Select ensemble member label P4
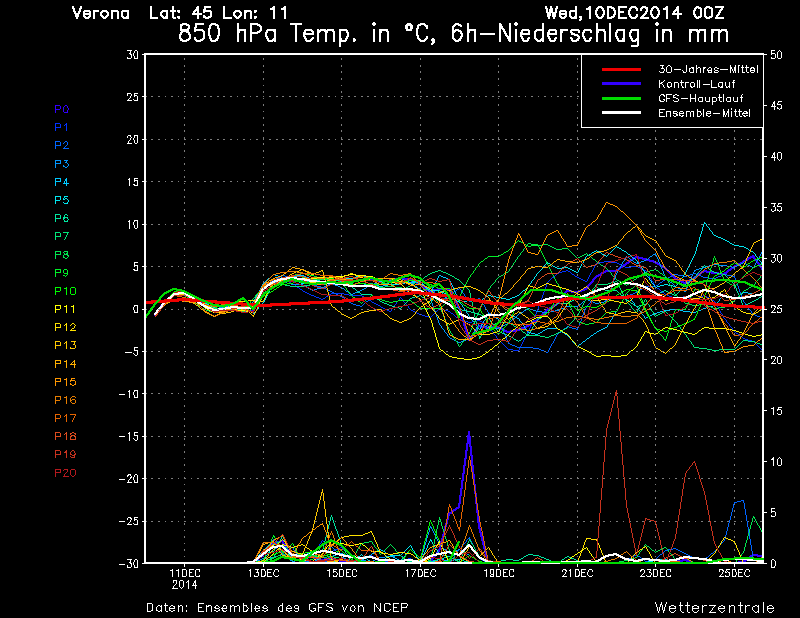Image resolution: width=800 pixels, height=618 pixels. 62,182
